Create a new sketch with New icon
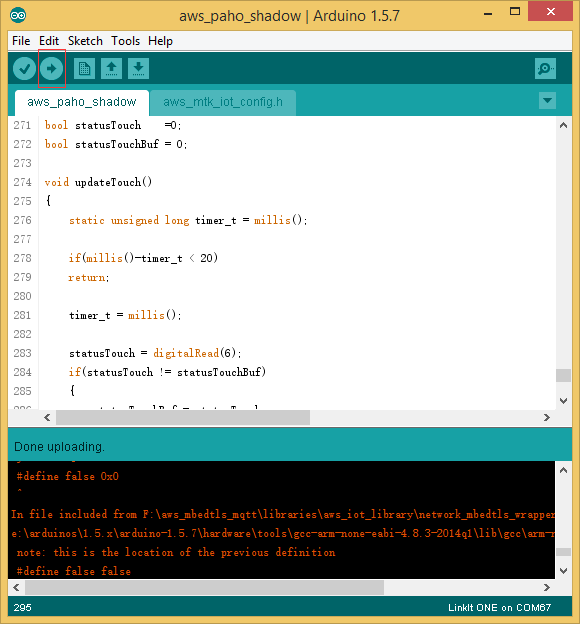Image resolution: width=580 pixels, height=624 pixels. tap(84, 68)
